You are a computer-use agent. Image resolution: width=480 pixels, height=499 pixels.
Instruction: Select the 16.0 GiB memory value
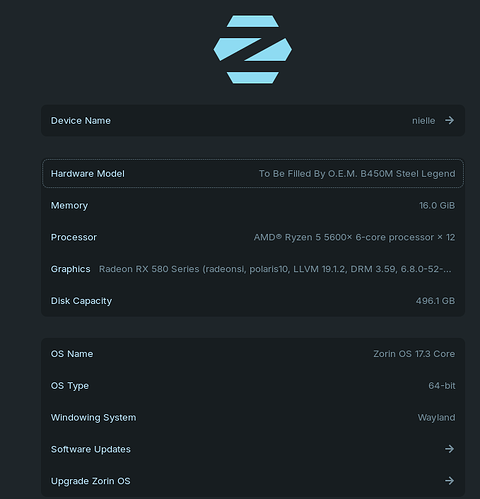(437, 205)
